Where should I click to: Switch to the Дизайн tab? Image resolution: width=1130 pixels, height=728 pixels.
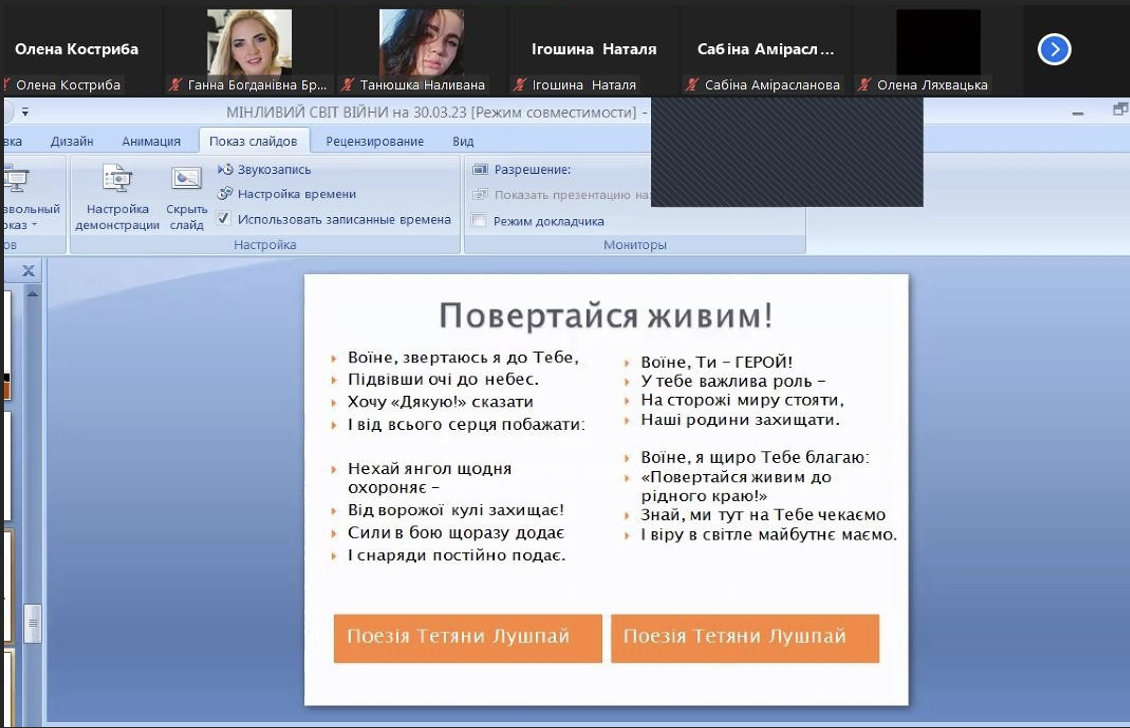[x=72, y=141]
